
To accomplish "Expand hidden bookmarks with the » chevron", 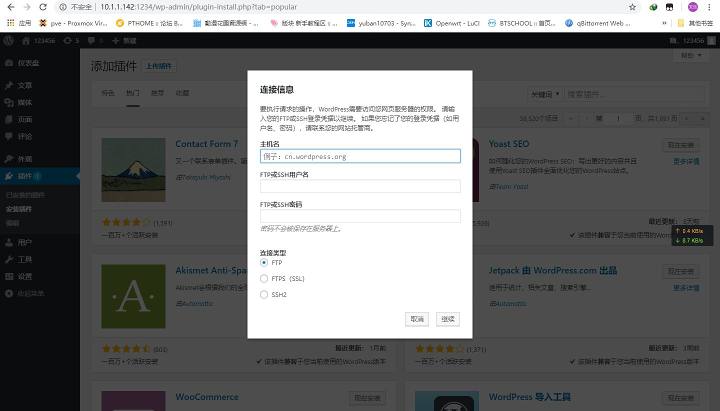I will (x=664, y=23).
